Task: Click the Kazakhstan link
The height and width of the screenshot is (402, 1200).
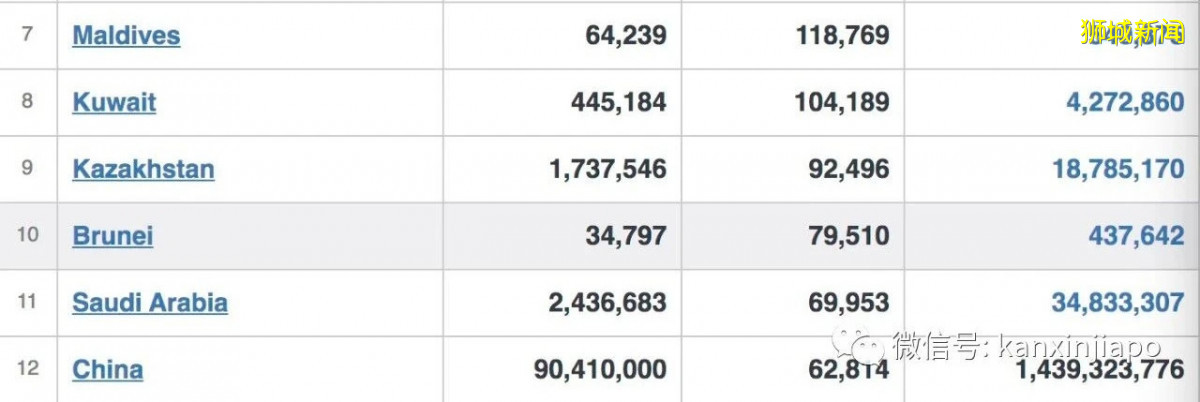Action: click(x=143, y=169)
